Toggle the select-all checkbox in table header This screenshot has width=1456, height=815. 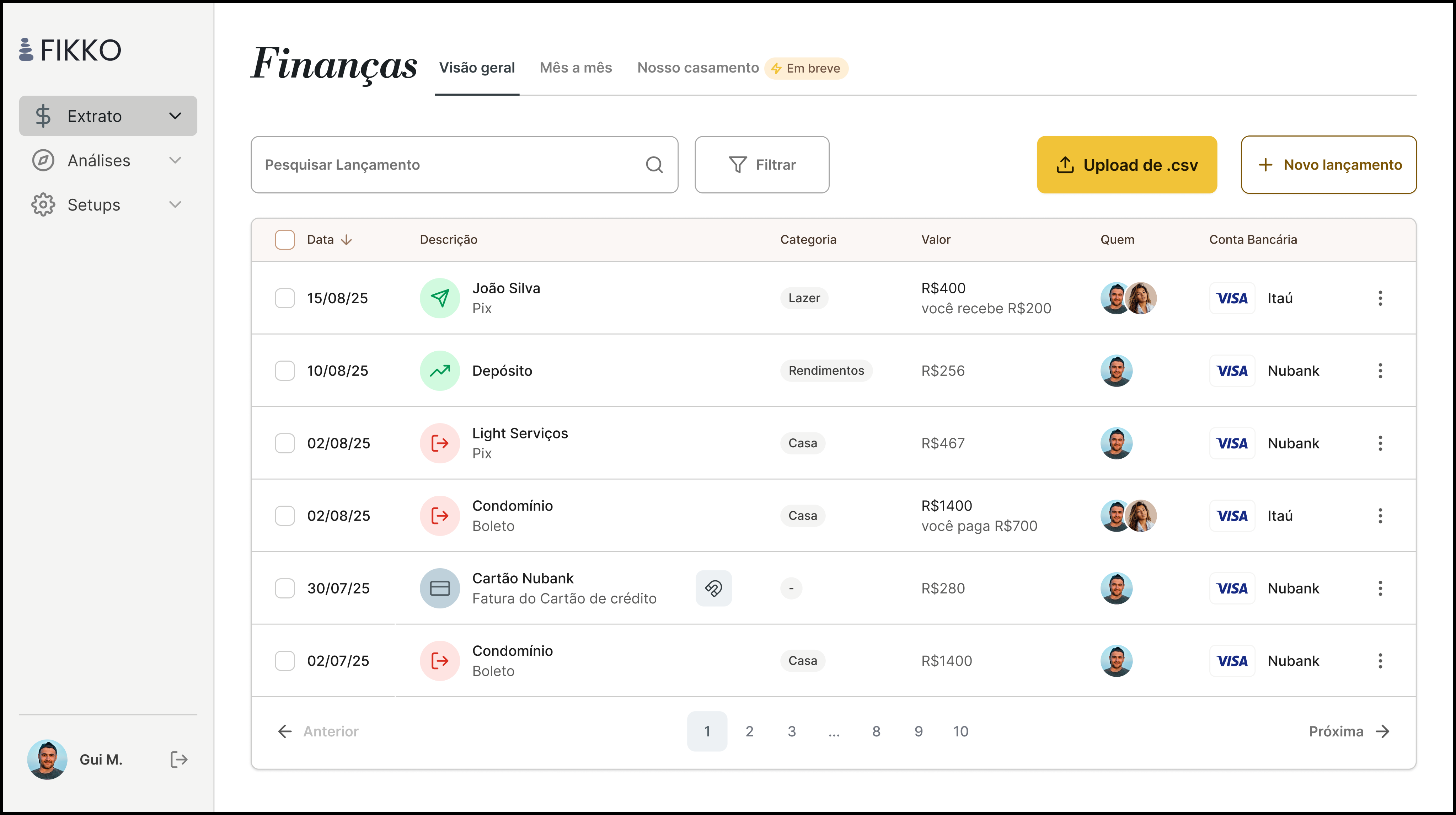285,240
